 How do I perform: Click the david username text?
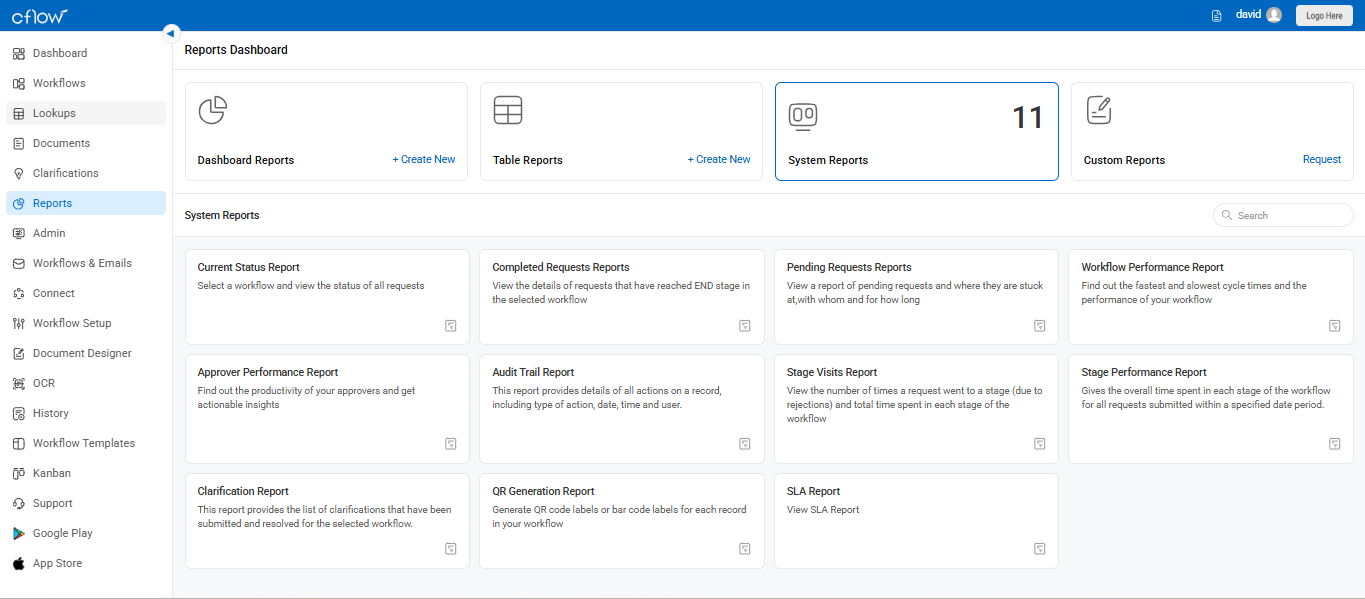click(x=1248, y=14)
